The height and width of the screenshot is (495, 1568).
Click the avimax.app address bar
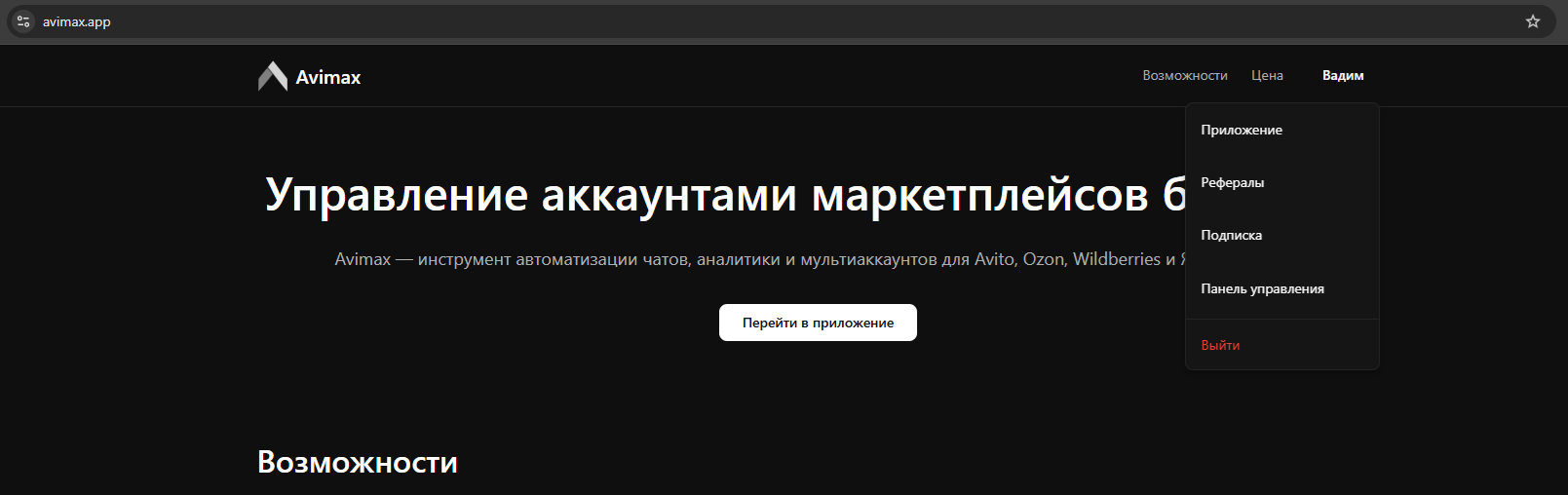[x=784, y=21]
